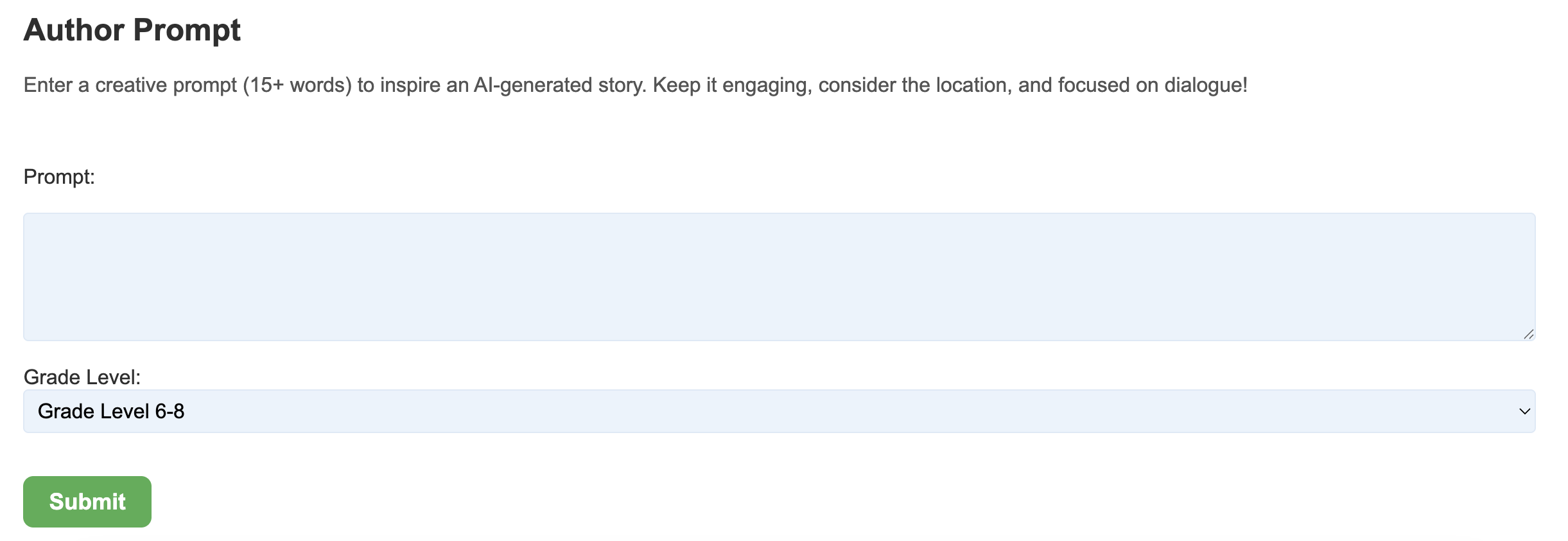Expand the grade selection combo box
This screenshot has height=541, width=1568.
779,411
